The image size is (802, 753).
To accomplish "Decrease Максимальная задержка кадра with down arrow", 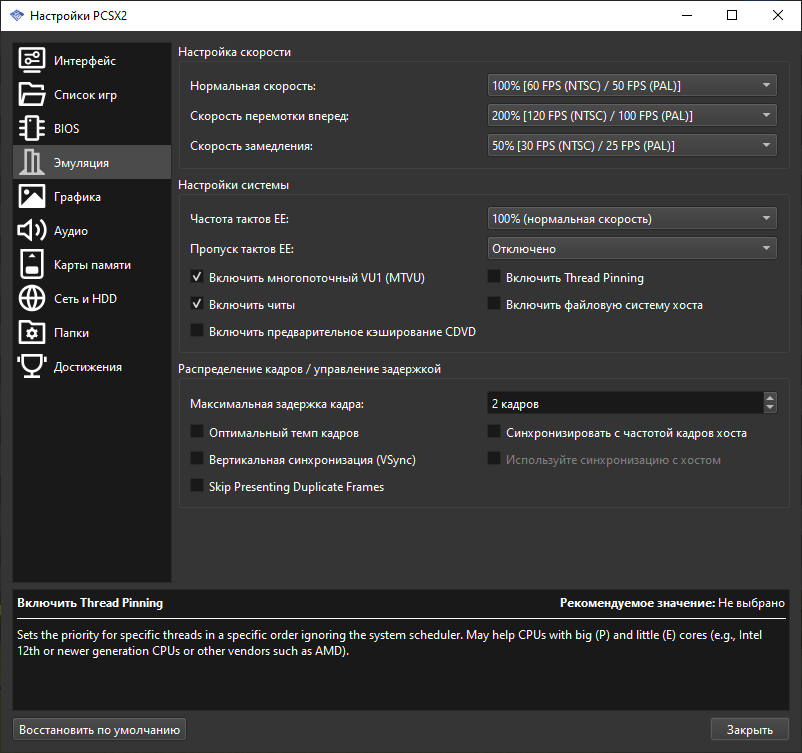I will coord(770,408).
